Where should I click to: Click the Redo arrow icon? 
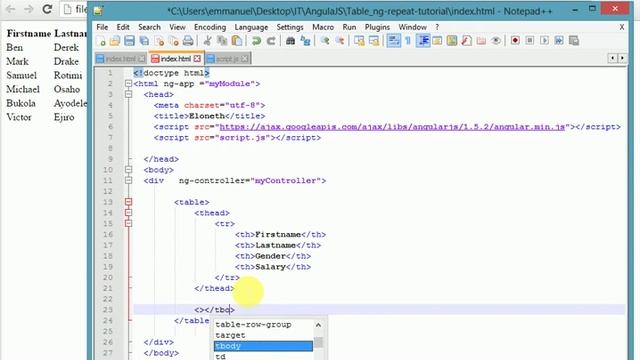tap(271, 41)
